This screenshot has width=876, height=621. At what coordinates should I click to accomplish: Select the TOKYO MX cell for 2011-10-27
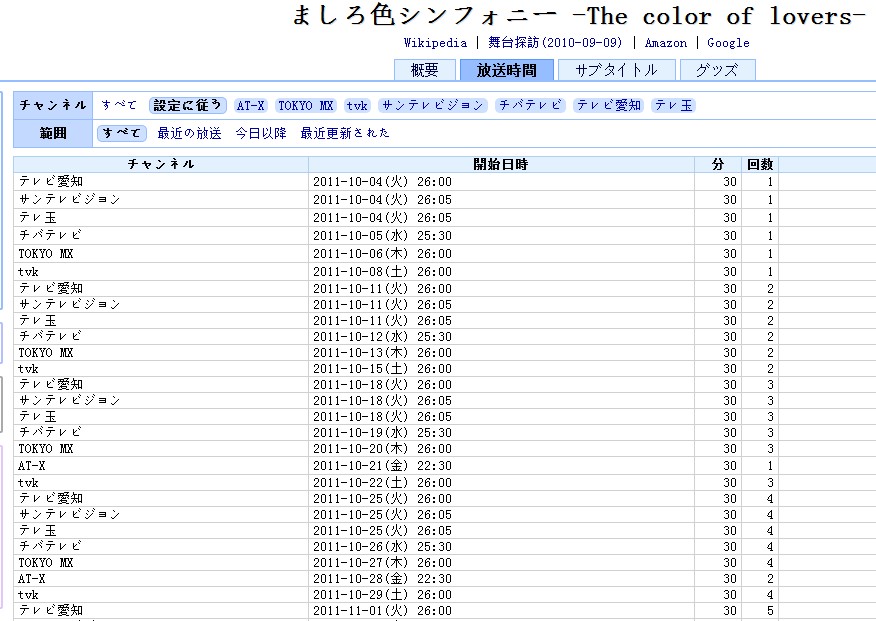click(161, 563)
